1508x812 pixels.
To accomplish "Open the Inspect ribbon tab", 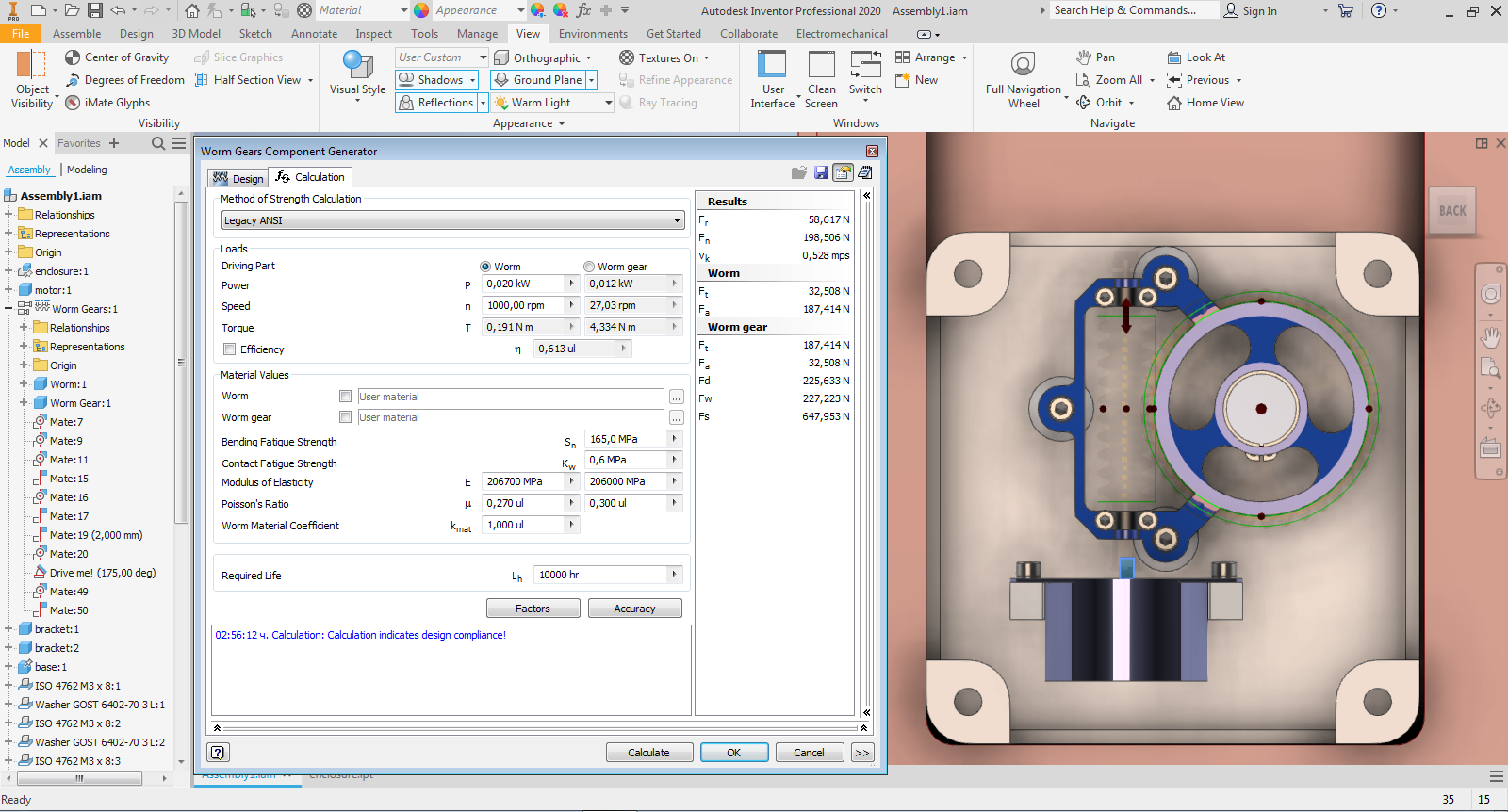I will [373, 34].
